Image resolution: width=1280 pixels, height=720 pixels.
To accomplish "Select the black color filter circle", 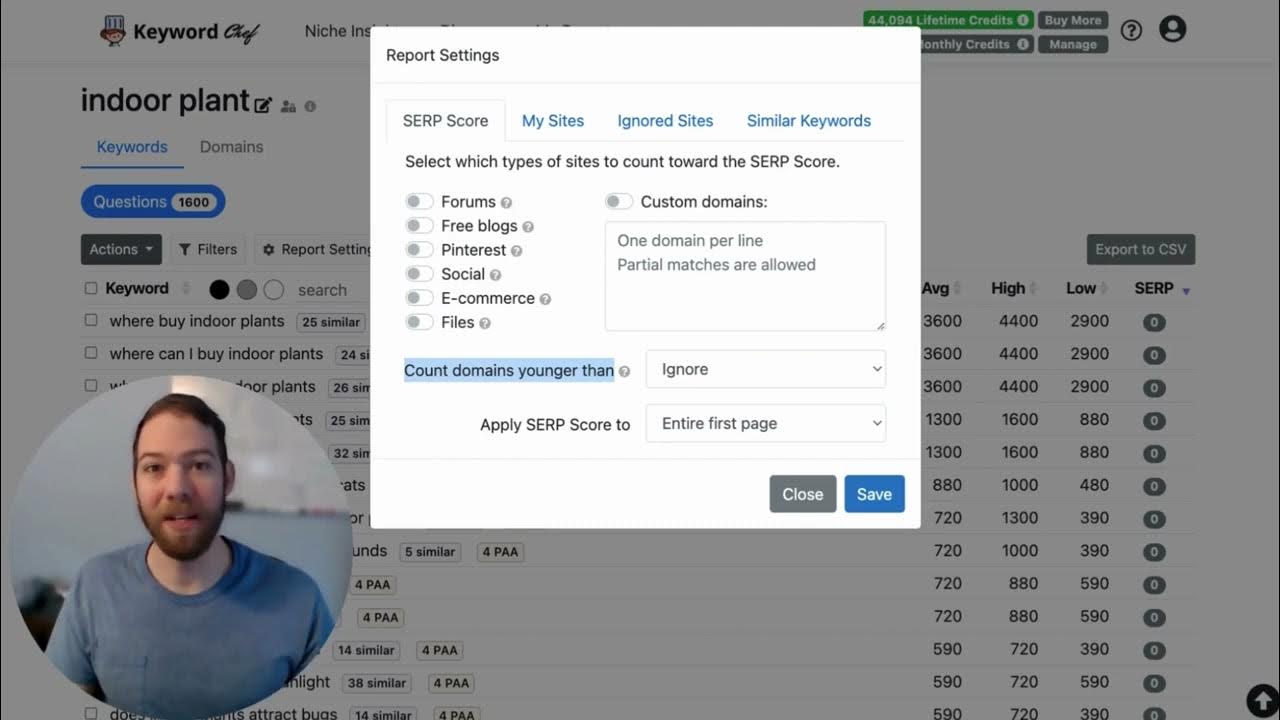I will click(x=220, y=290).
